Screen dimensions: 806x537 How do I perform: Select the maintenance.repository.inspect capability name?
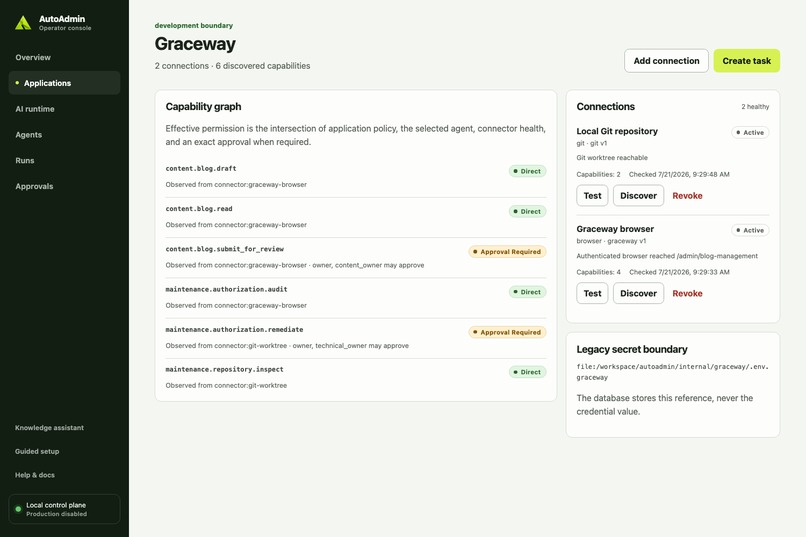tap(225, 369)
